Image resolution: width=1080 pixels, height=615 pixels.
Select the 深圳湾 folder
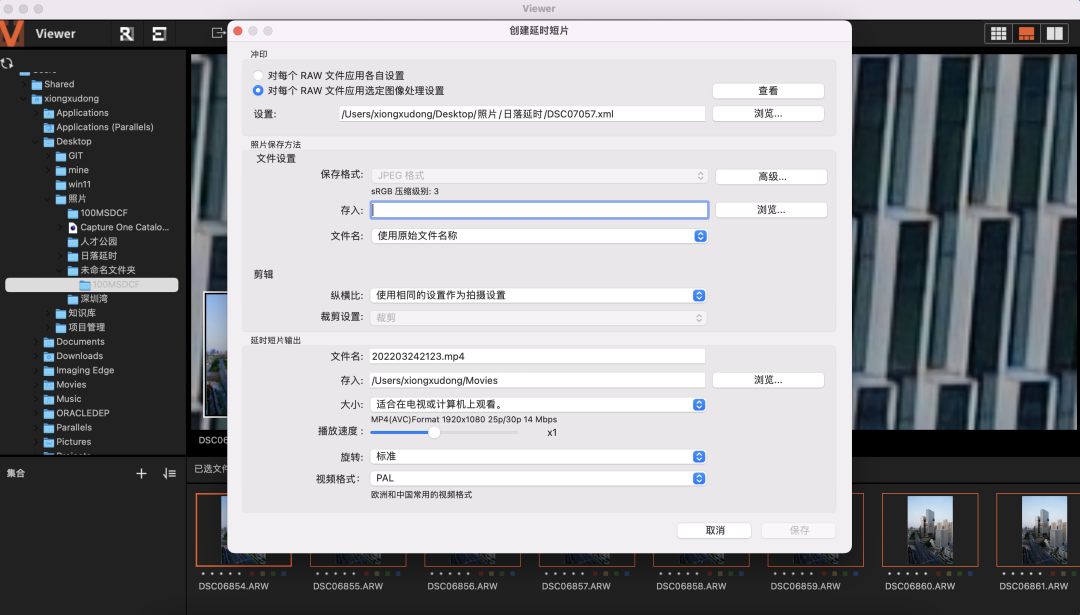94,299
